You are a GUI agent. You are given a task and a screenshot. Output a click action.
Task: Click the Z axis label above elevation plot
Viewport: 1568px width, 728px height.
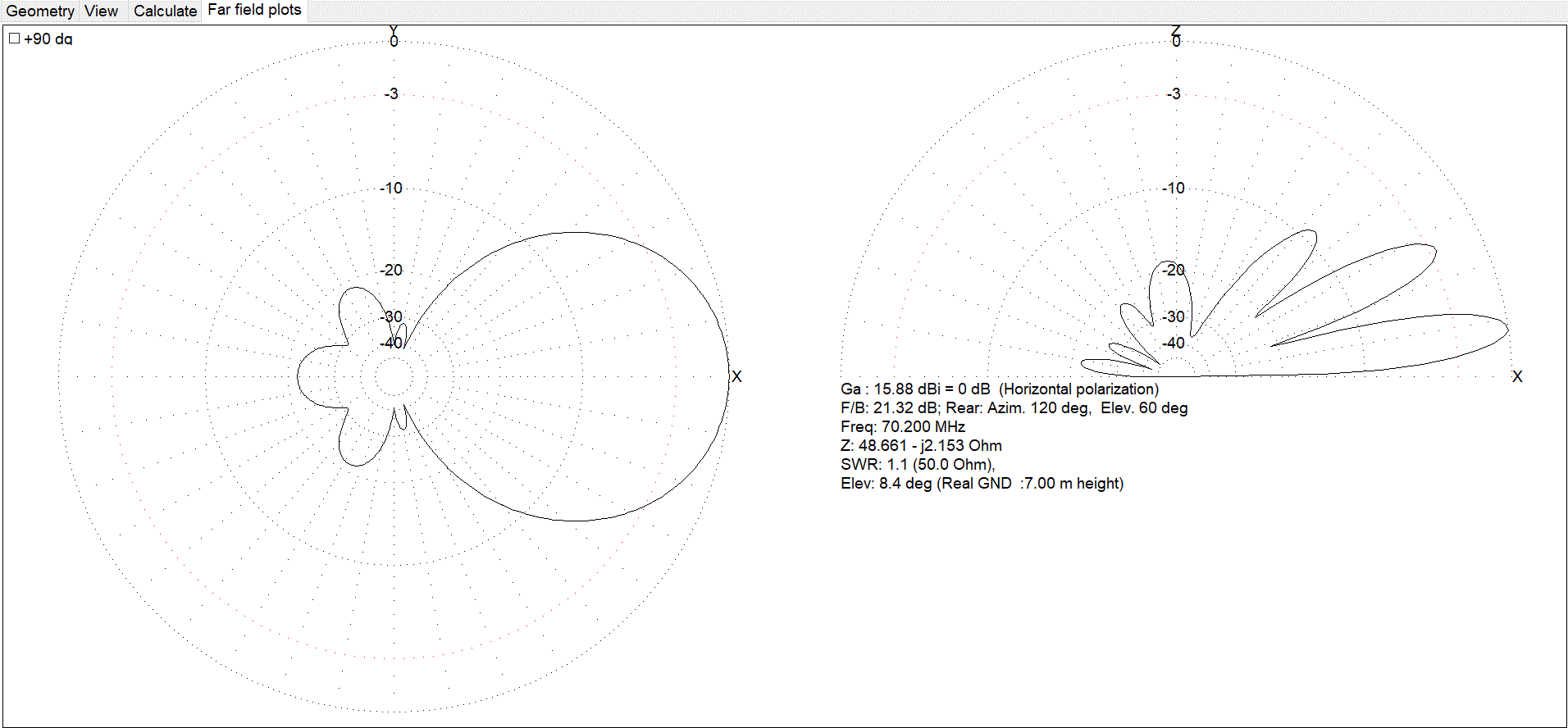1176,30
